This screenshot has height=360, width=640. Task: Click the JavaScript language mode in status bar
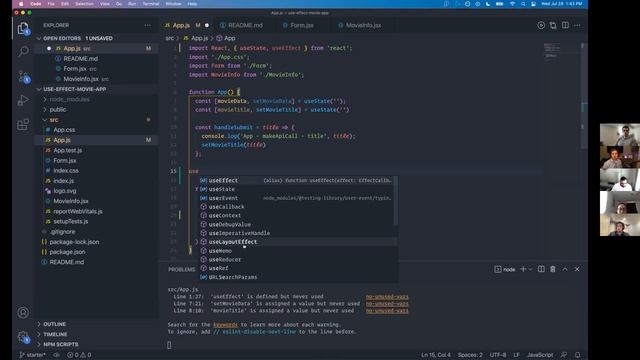540,355
